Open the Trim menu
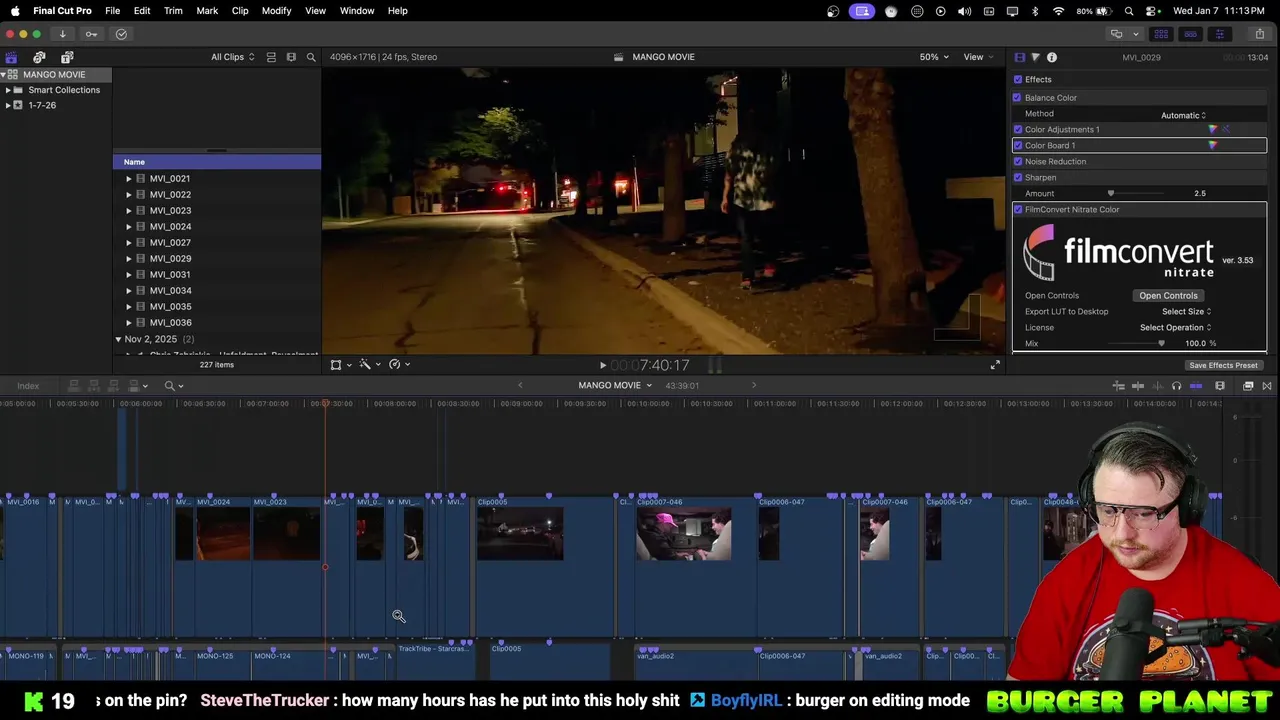The height and width of the screenshot is (720, 1280). point(173,11)
